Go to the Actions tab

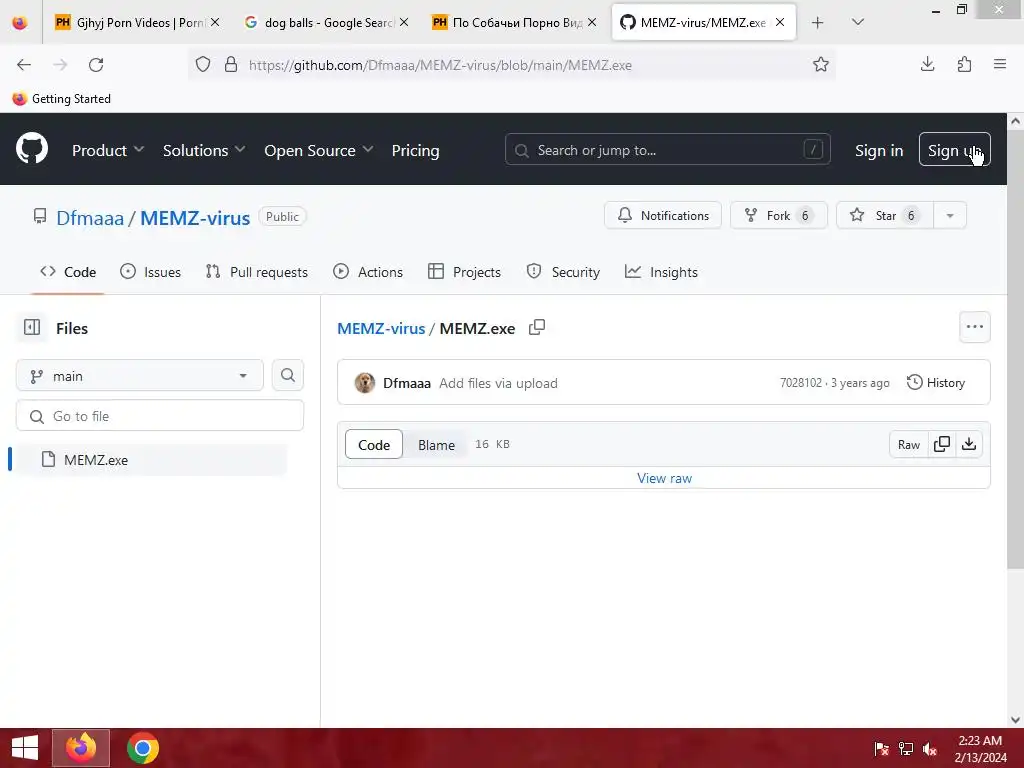coord(368,272)
